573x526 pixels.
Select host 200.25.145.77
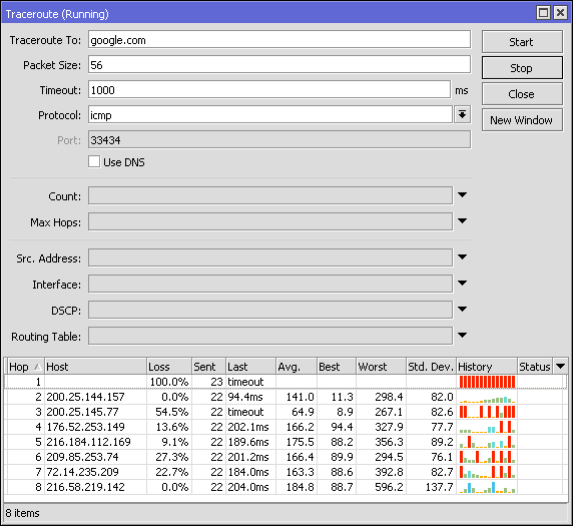(82, 412)
